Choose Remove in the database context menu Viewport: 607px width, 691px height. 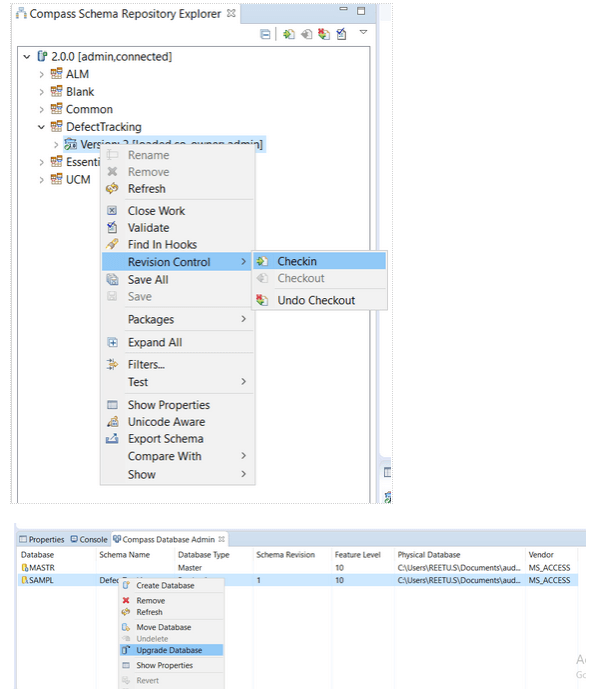(172, 601)
